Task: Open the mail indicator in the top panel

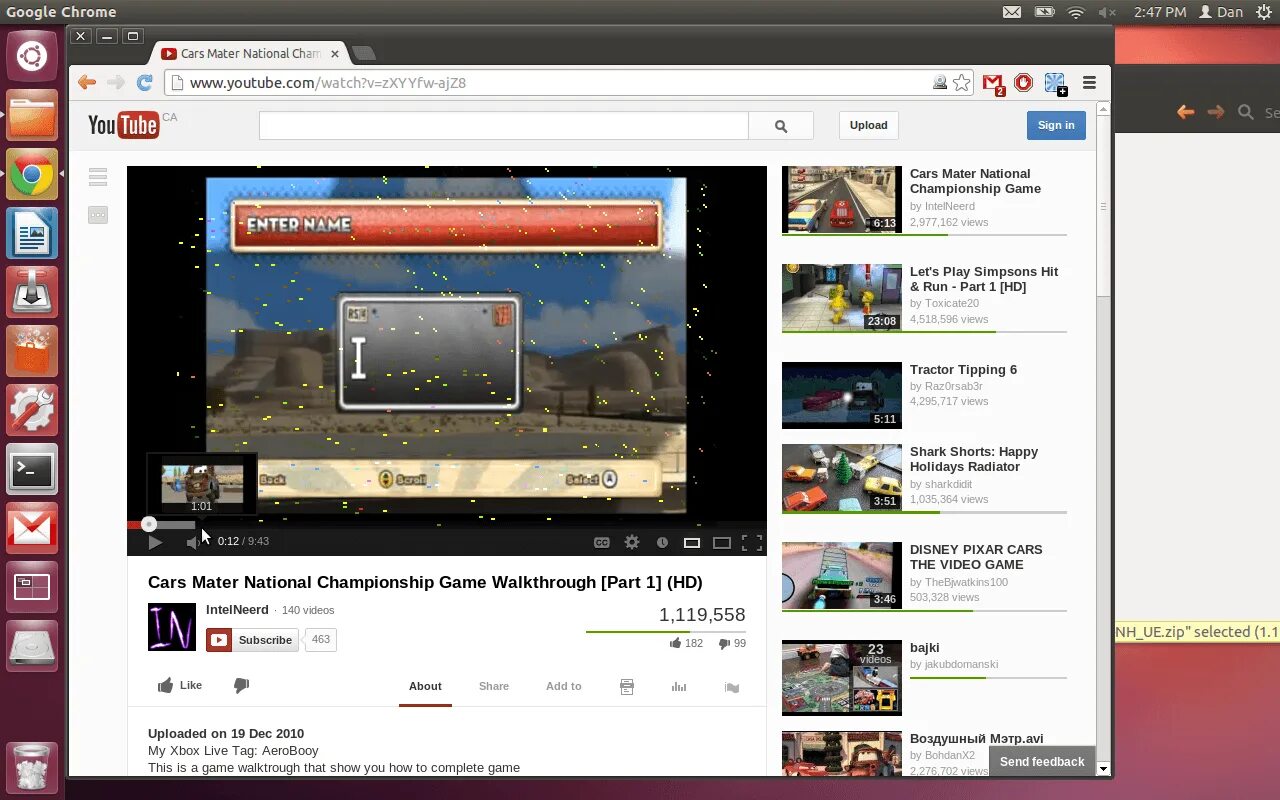Action: pyautogui.click(x=1012, y=12)
